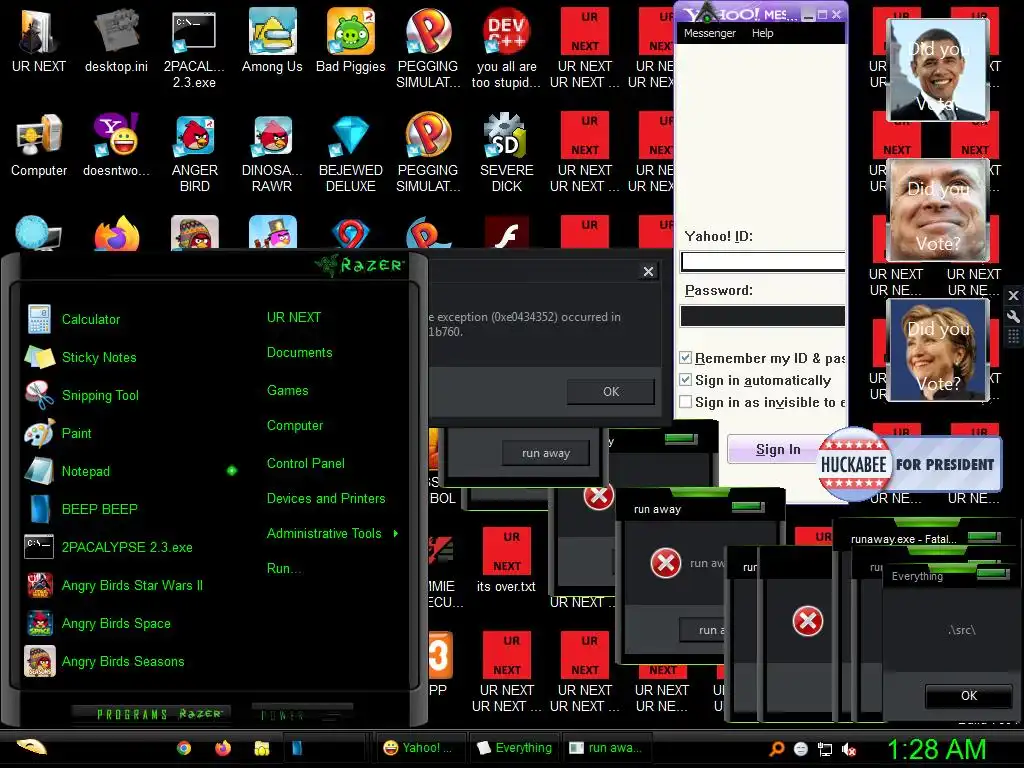Click the magnifier tray icon
Viewport: 1024px width, 768px height.
click(776, 749)
